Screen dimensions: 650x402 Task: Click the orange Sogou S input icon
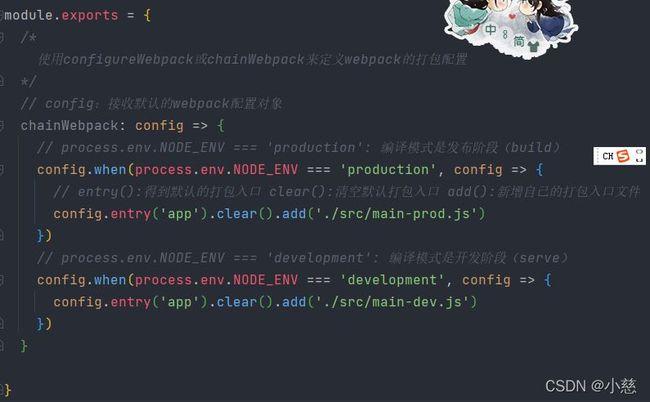pos(623,156)
